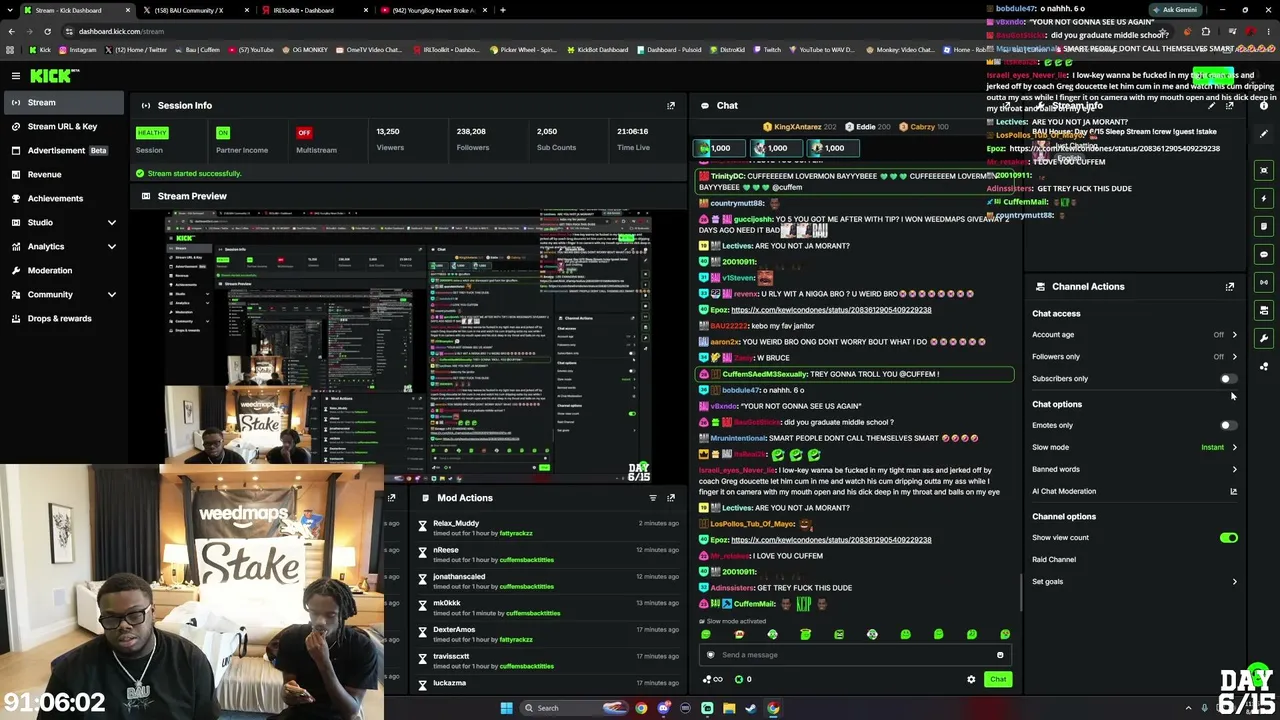Image resolution: width=1280 pixels, height=720 pixels.
Task: Click the right rail info icon
Action: (x=1264, y=105)
